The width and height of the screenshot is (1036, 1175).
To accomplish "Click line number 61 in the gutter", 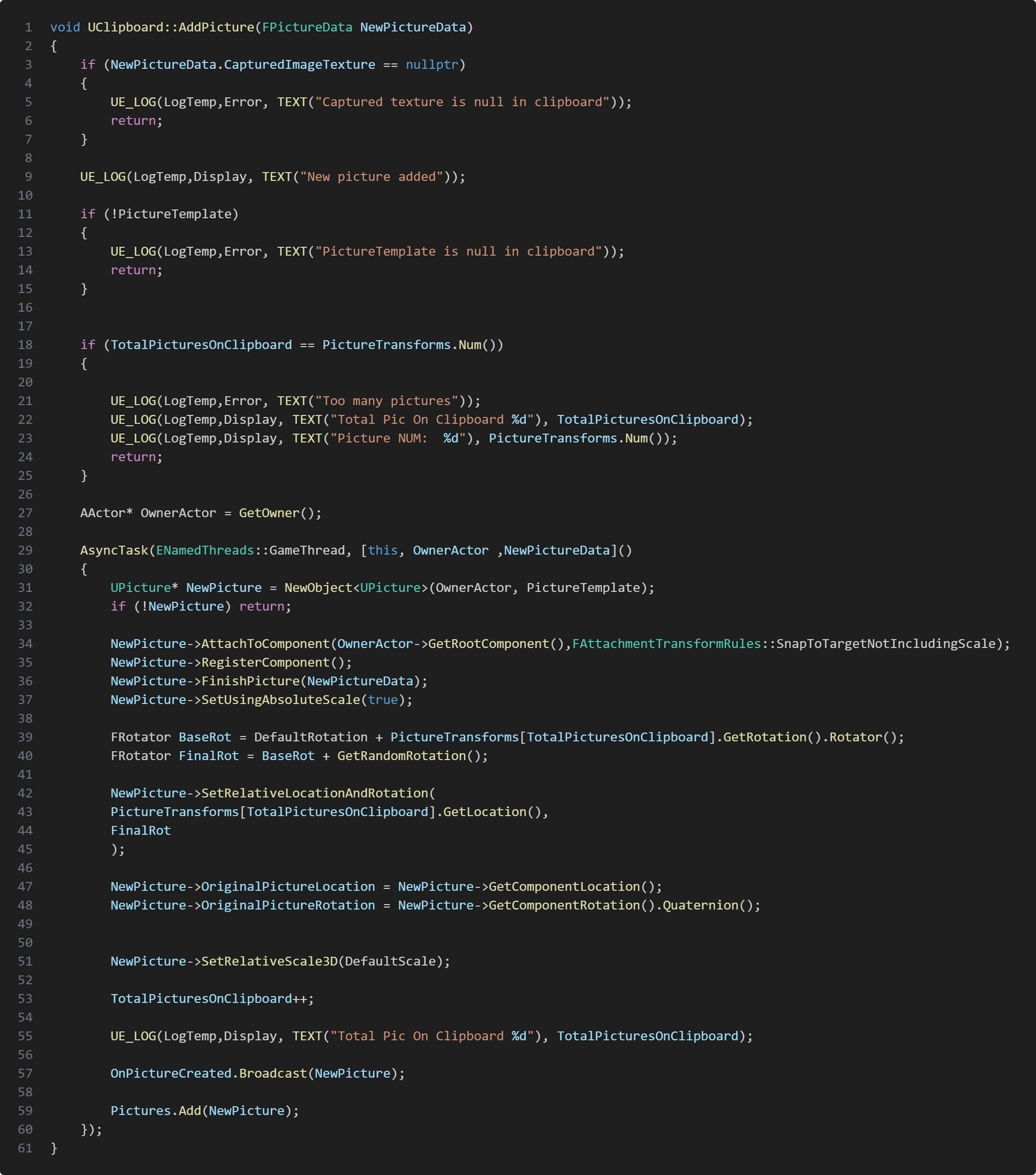I will 25,1149.
